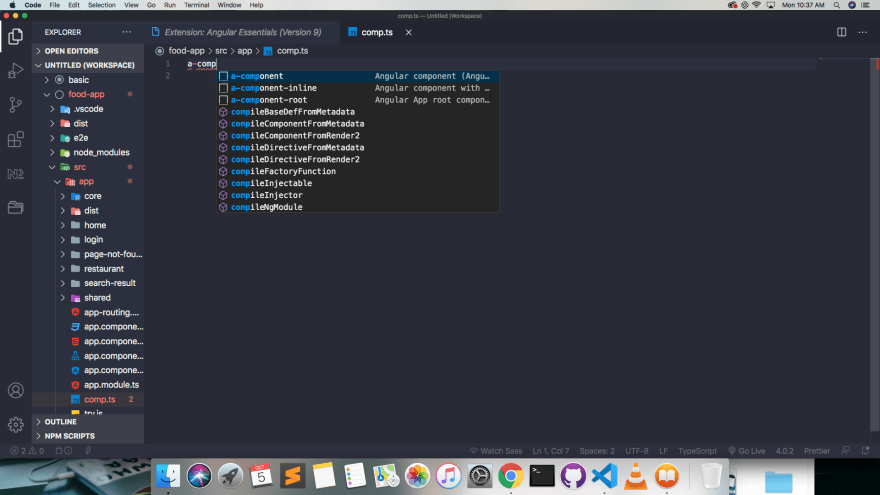Open the Go menu

151,5
